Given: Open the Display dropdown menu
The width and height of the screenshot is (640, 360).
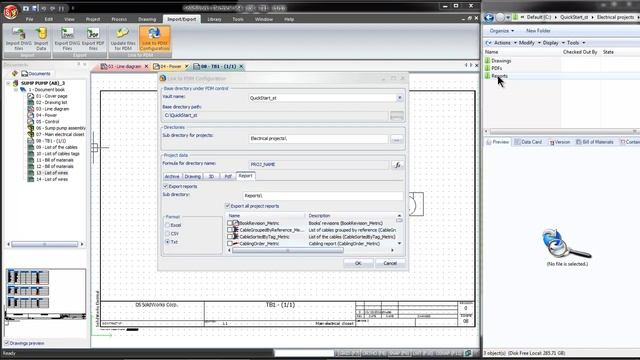Looking at the screenshot, I should (x=553, y=42).
